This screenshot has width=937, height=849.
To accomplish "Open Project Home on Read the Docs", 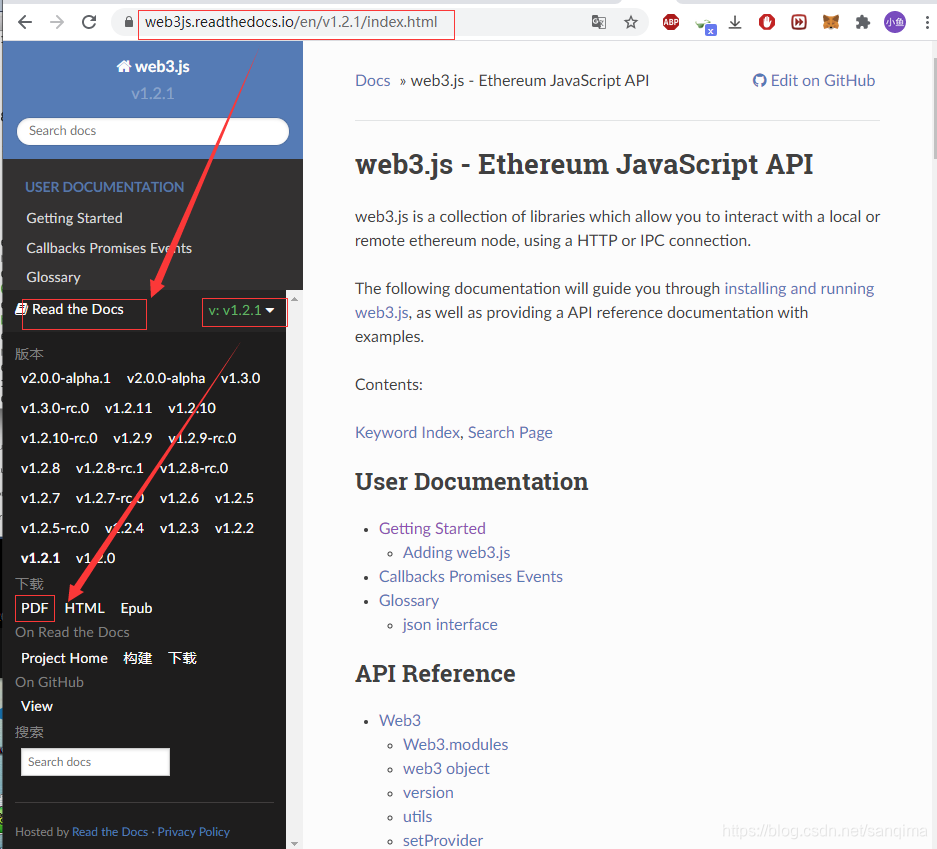I will coord(65,658).
